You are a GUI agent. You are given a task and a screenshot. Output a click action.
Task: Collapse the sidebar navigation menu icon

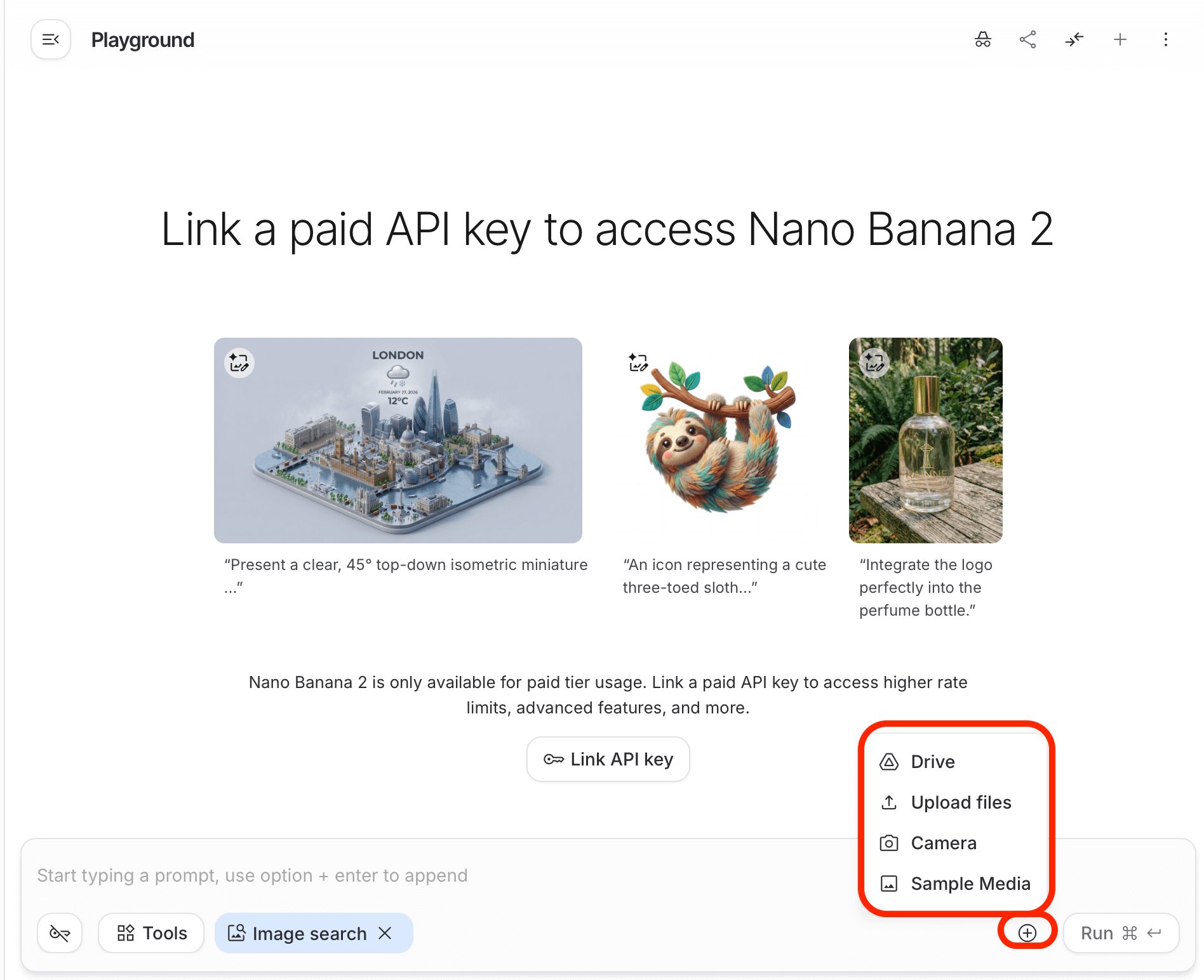pyautogui.click(x=51, y=40)
